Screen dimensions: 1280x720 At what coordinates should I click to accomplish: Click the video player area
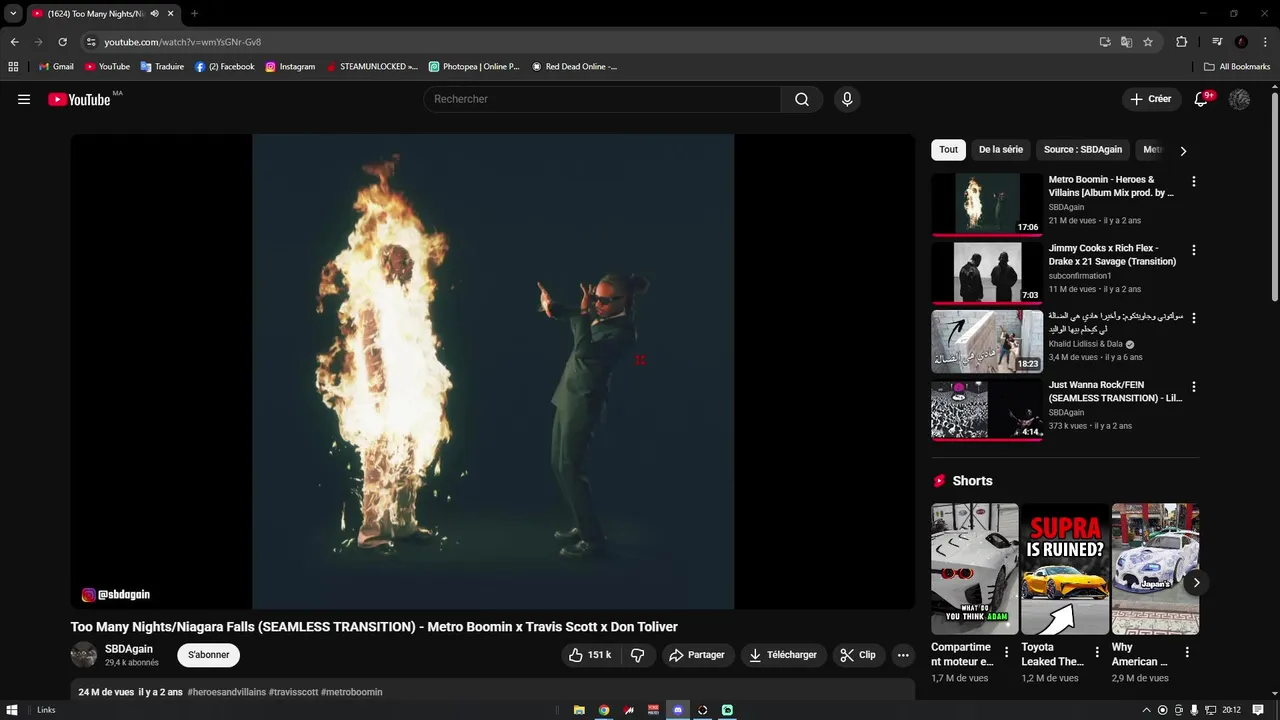(493, 371)
